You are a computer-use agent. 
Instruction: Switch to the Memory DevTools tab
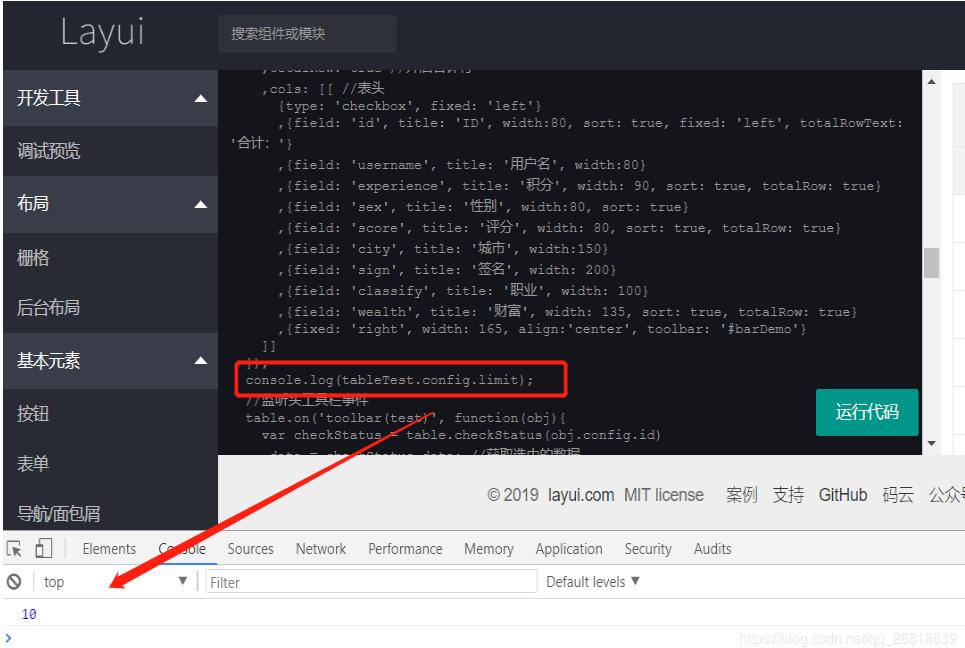tap(489, 549)
